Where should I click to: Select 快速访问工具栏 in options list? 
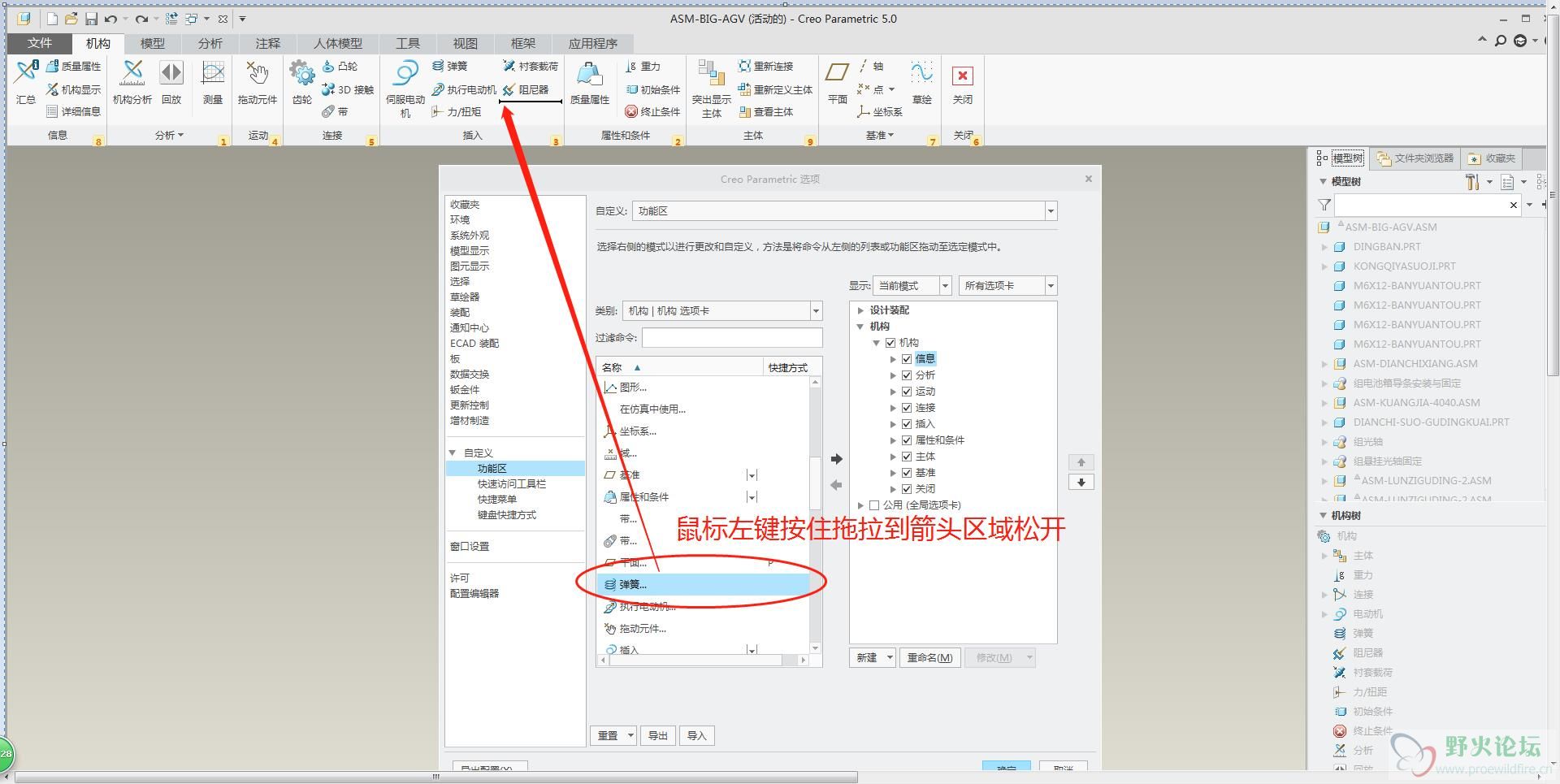(x=512, y=484)
